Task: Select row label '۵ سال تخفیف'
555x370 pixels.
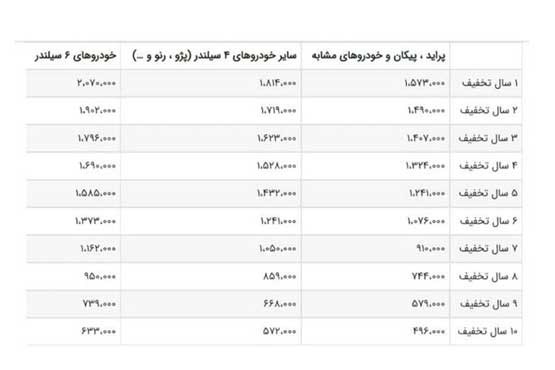Action: click(x=488, y=193)
